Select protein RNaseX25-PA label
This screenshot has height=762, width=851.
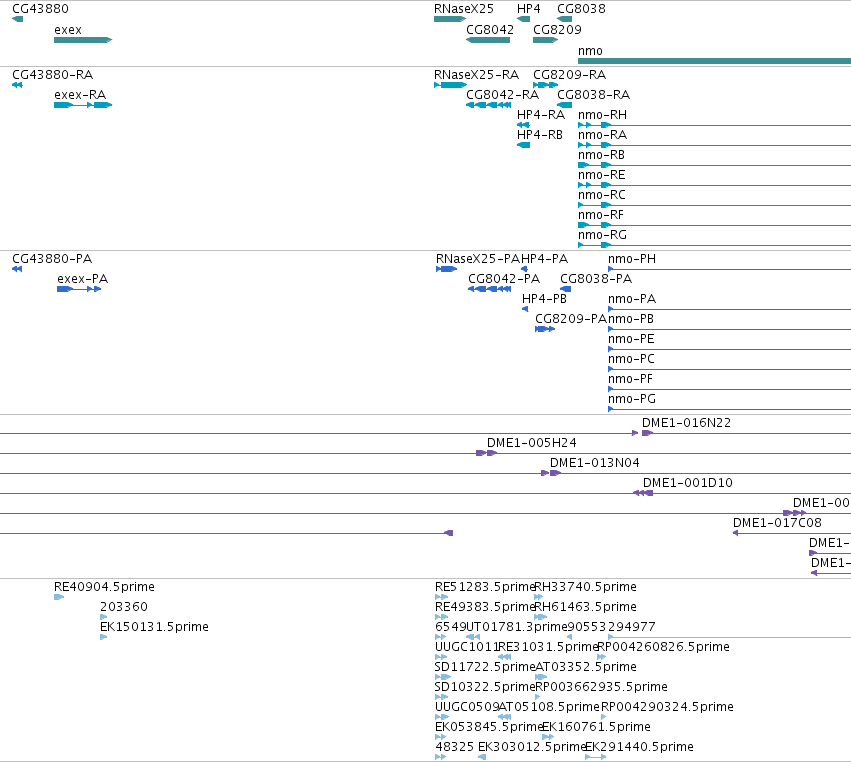click(478, 258)
